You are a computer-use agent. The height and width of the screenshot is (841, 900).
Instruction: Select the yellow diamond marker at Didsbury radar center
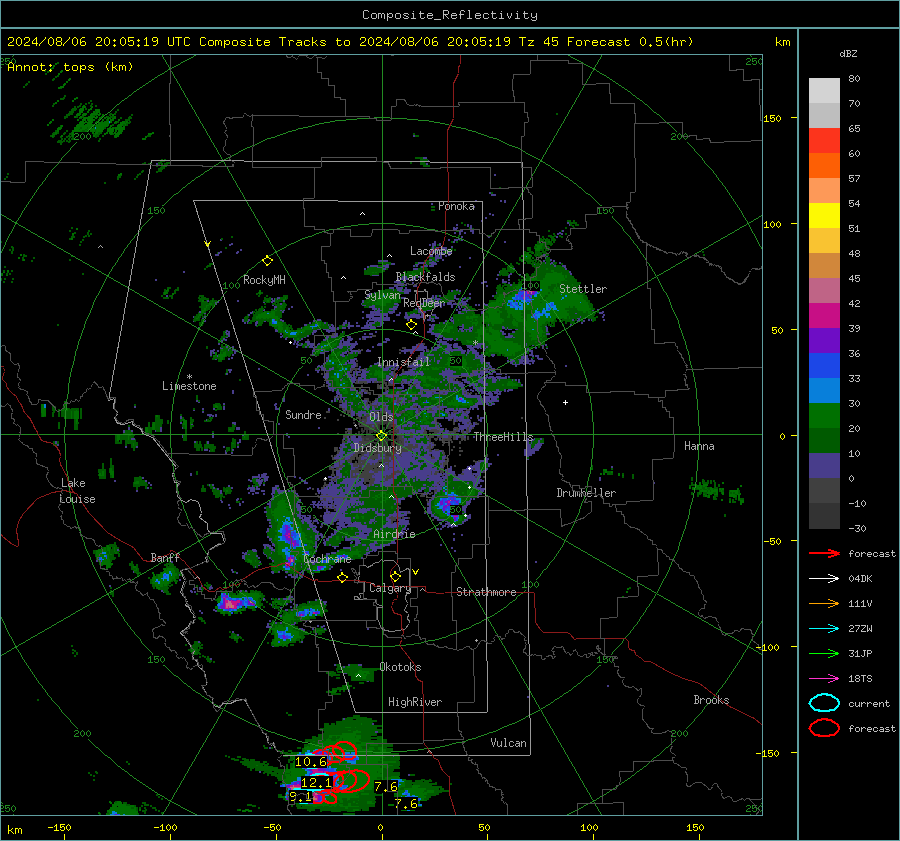pos(381,436)
